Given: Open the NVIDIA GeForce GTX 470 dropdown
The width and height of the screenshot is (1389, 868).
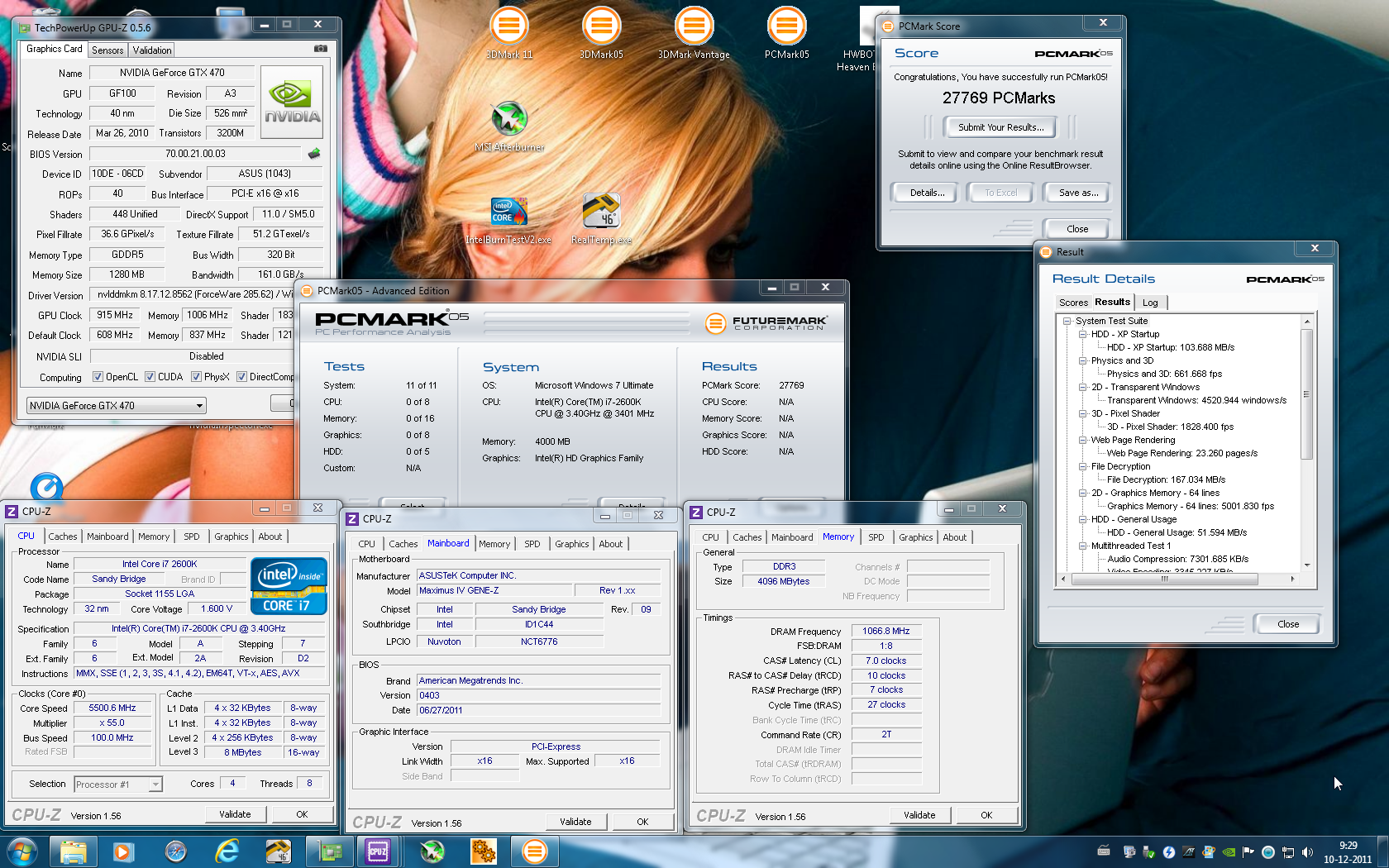Looking at the screenshot, I should (116, 405).
